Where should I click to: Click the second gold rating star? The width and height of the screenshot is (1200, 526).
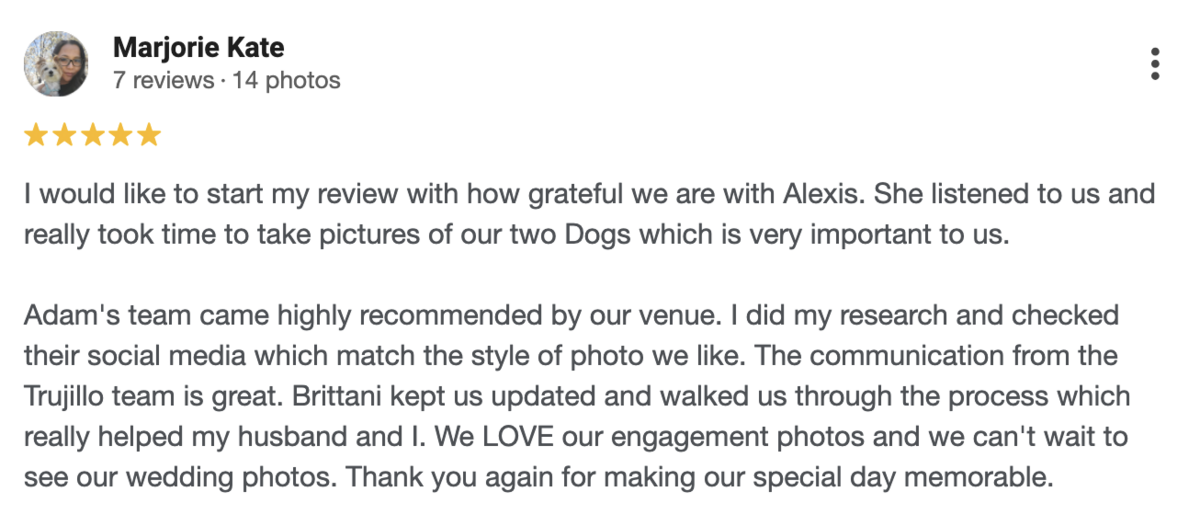click(64, 135)
